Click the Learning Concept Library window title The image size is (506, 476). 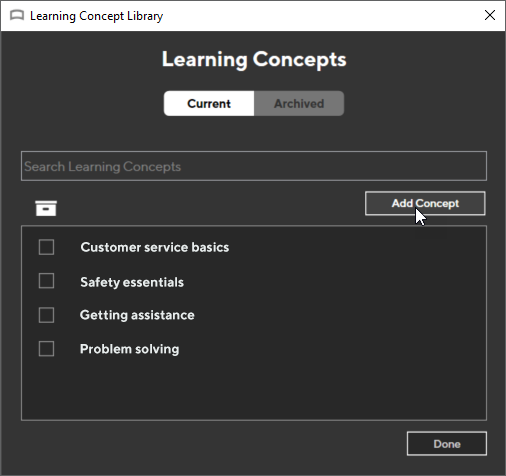point(97,16)
